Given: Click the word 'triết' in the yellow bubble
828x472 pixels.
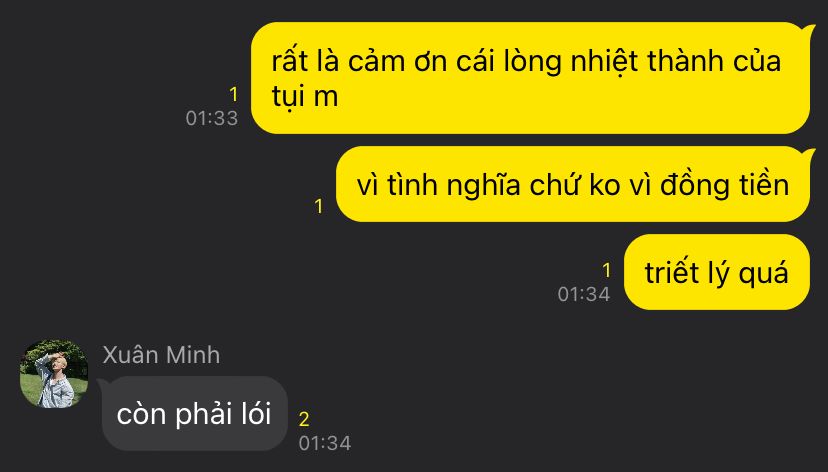Looking at the screenshot, I should [670, 272].
